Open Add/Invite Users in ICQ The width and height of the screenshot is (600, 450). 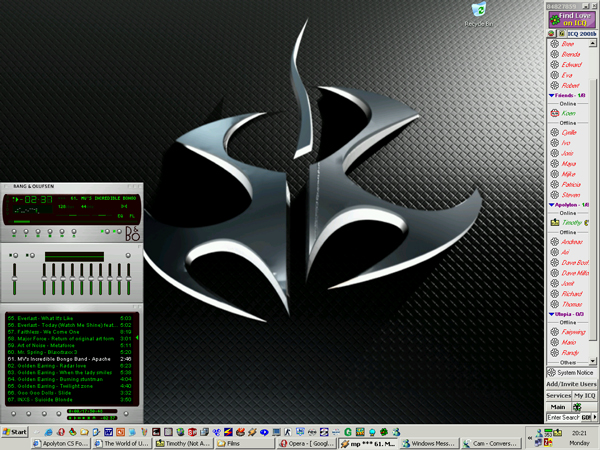pos(572,384)
